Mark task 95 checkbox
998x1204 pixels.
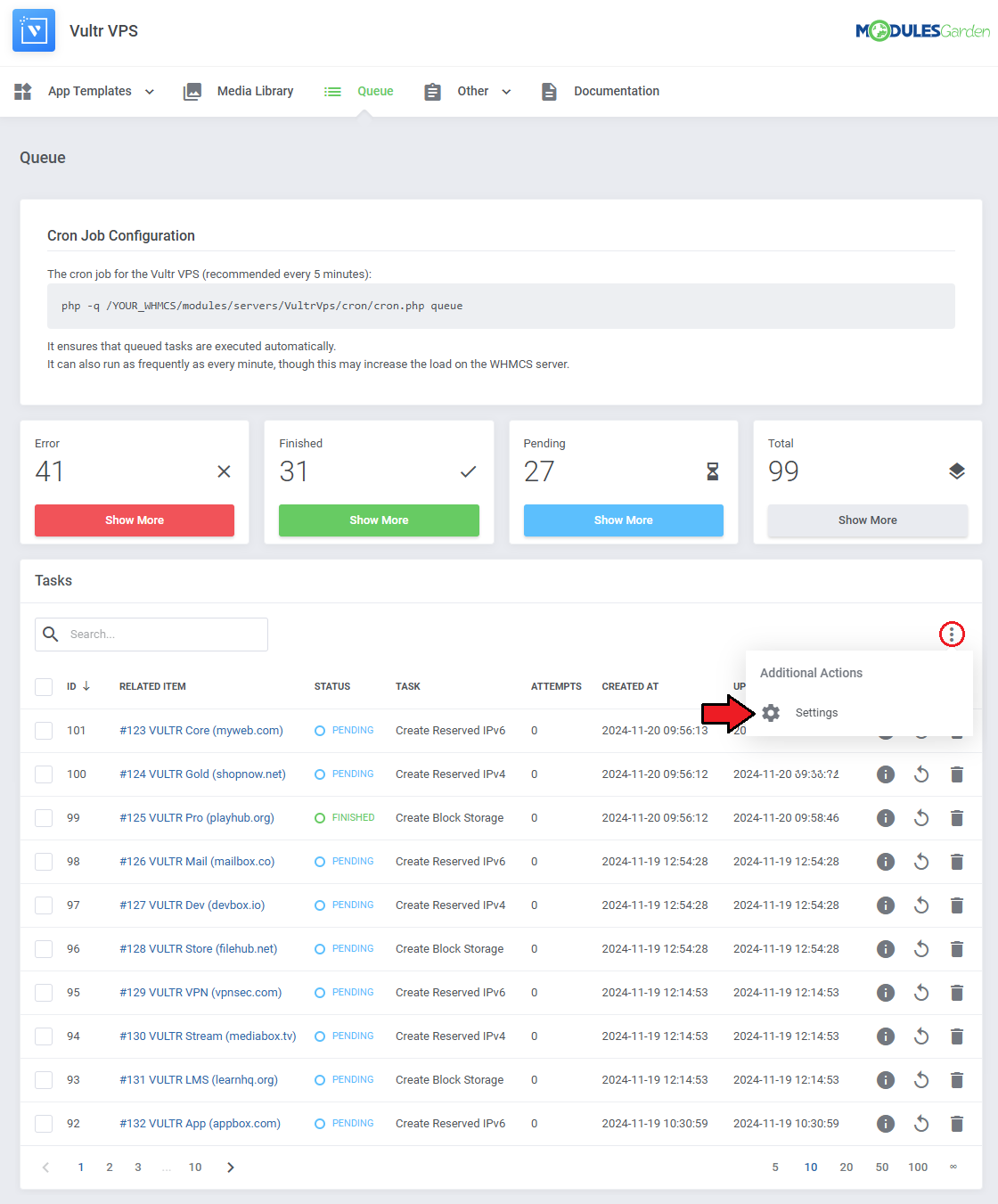tap(44, 993)
